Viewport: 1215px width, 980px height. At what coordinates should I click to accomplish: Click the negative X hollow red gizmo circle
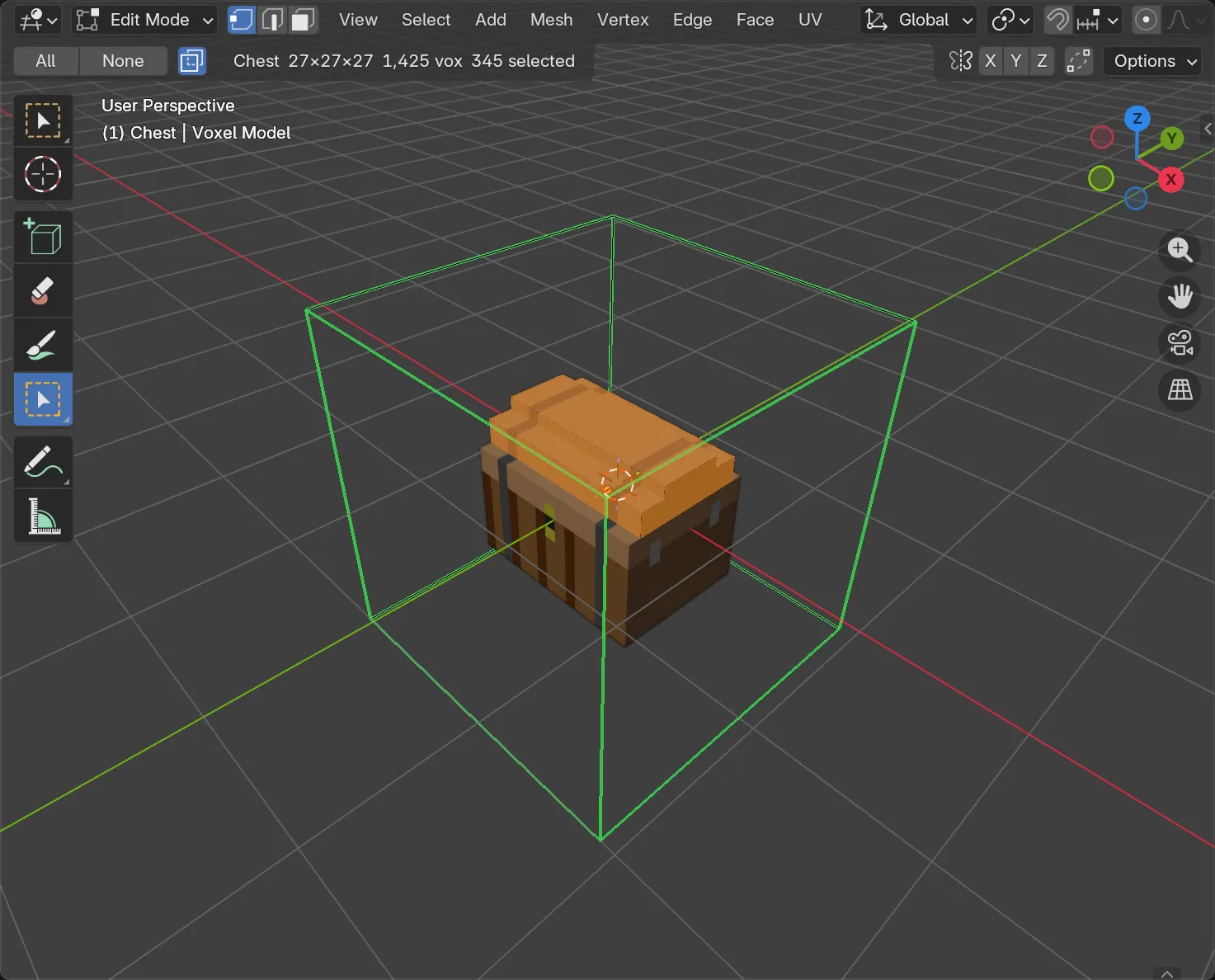click(1102, 137)
